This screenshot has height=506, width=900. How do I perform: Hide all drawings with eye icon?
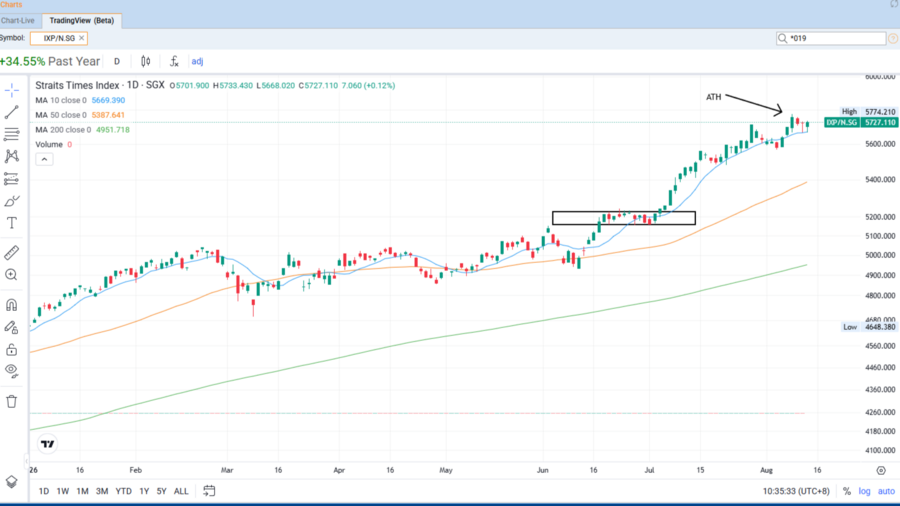(11, 371)
